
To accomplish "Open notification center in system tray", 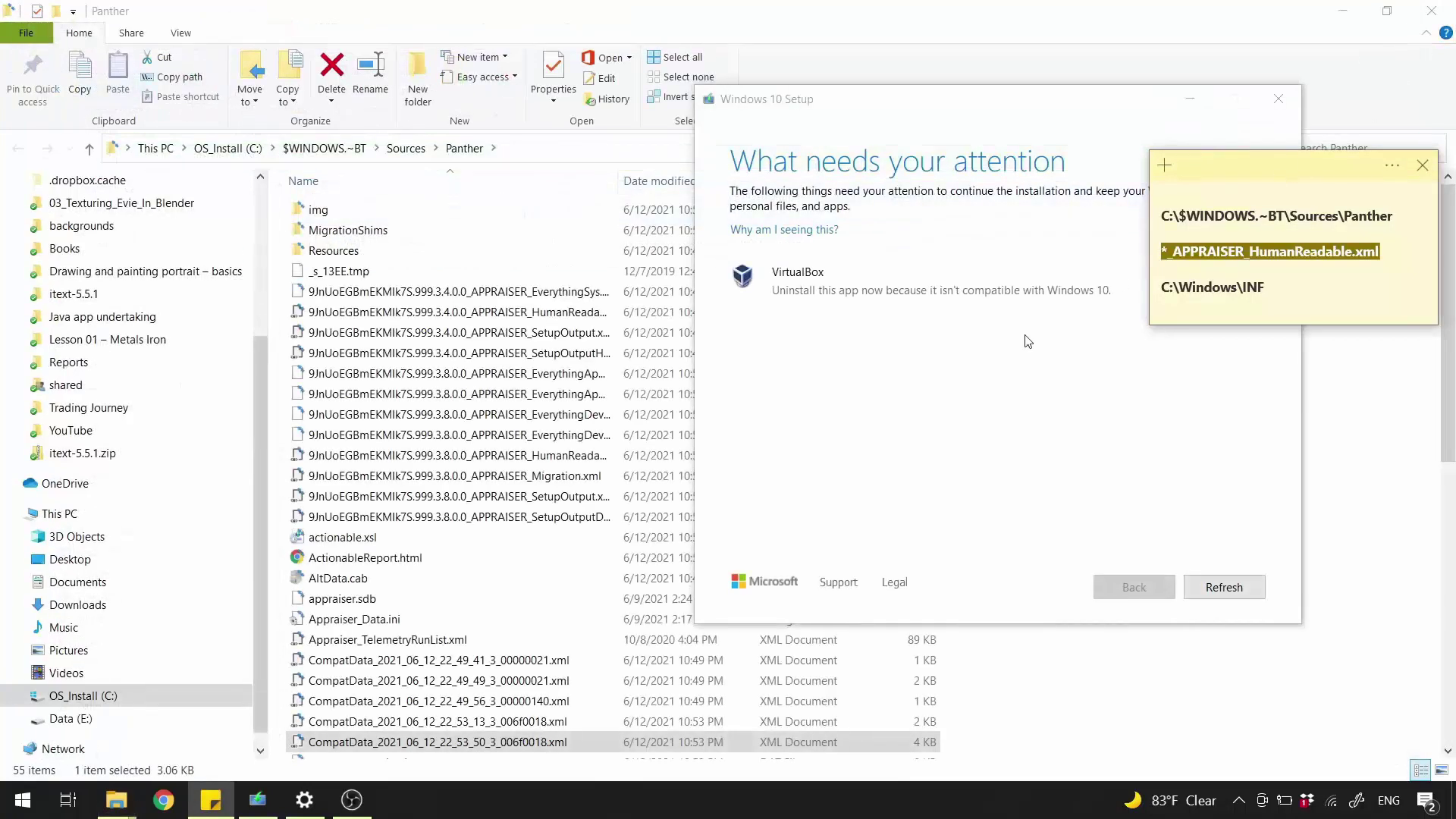I will click(1426, 801).
